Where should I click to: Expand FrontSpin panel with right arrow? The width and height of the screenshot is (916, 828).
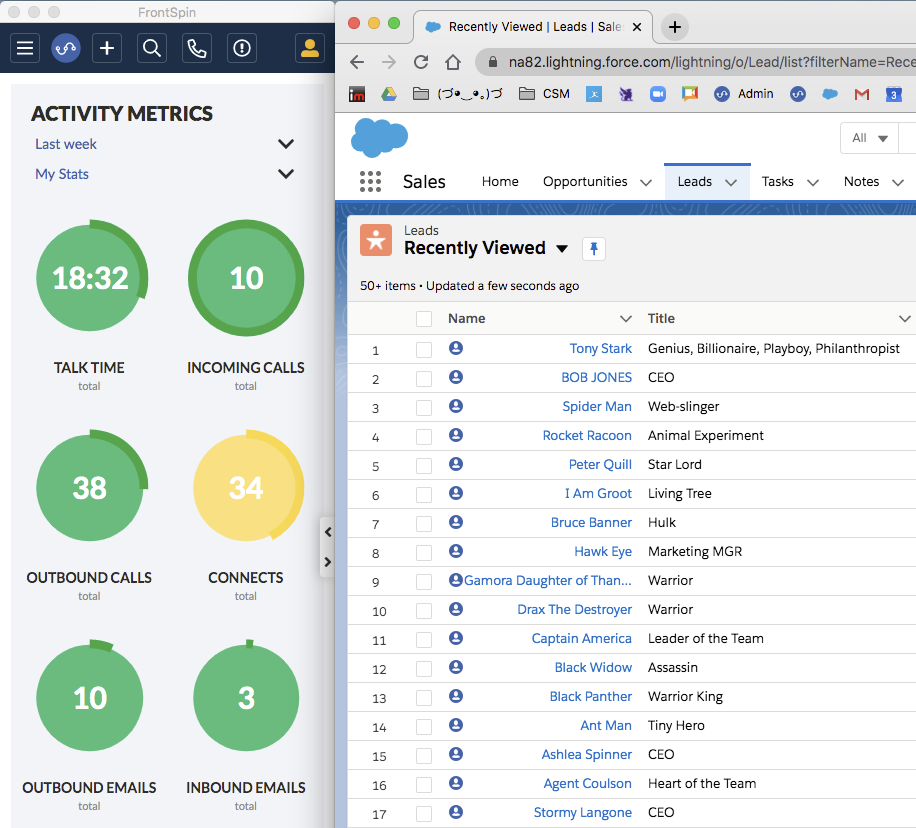pos(328,562)
